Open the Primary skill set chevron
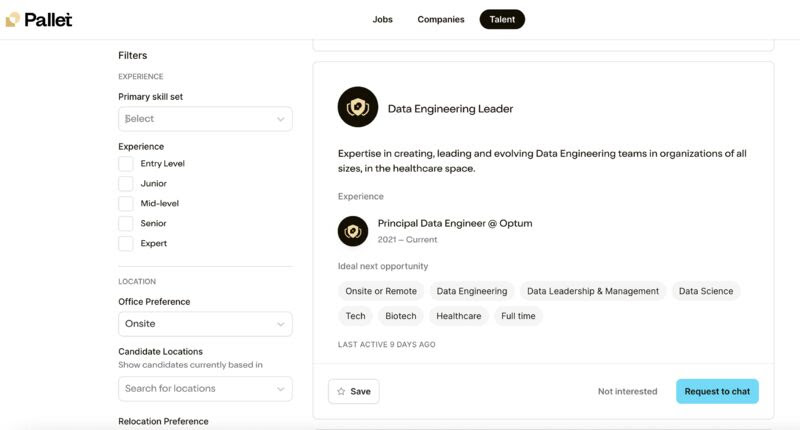Viewport: 800px width, 430px height. click(x=281, y=119)
